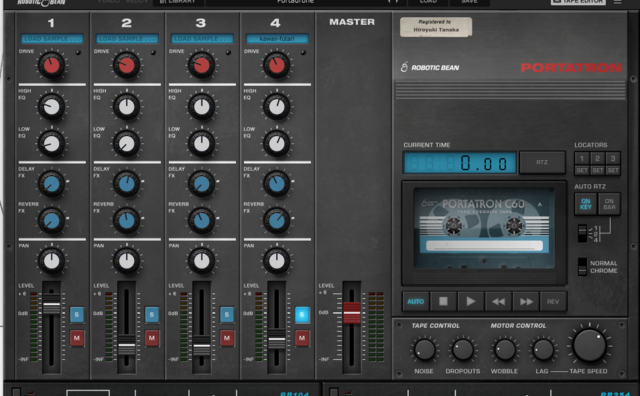Click the Robotic Bean logo

(430, 67)
